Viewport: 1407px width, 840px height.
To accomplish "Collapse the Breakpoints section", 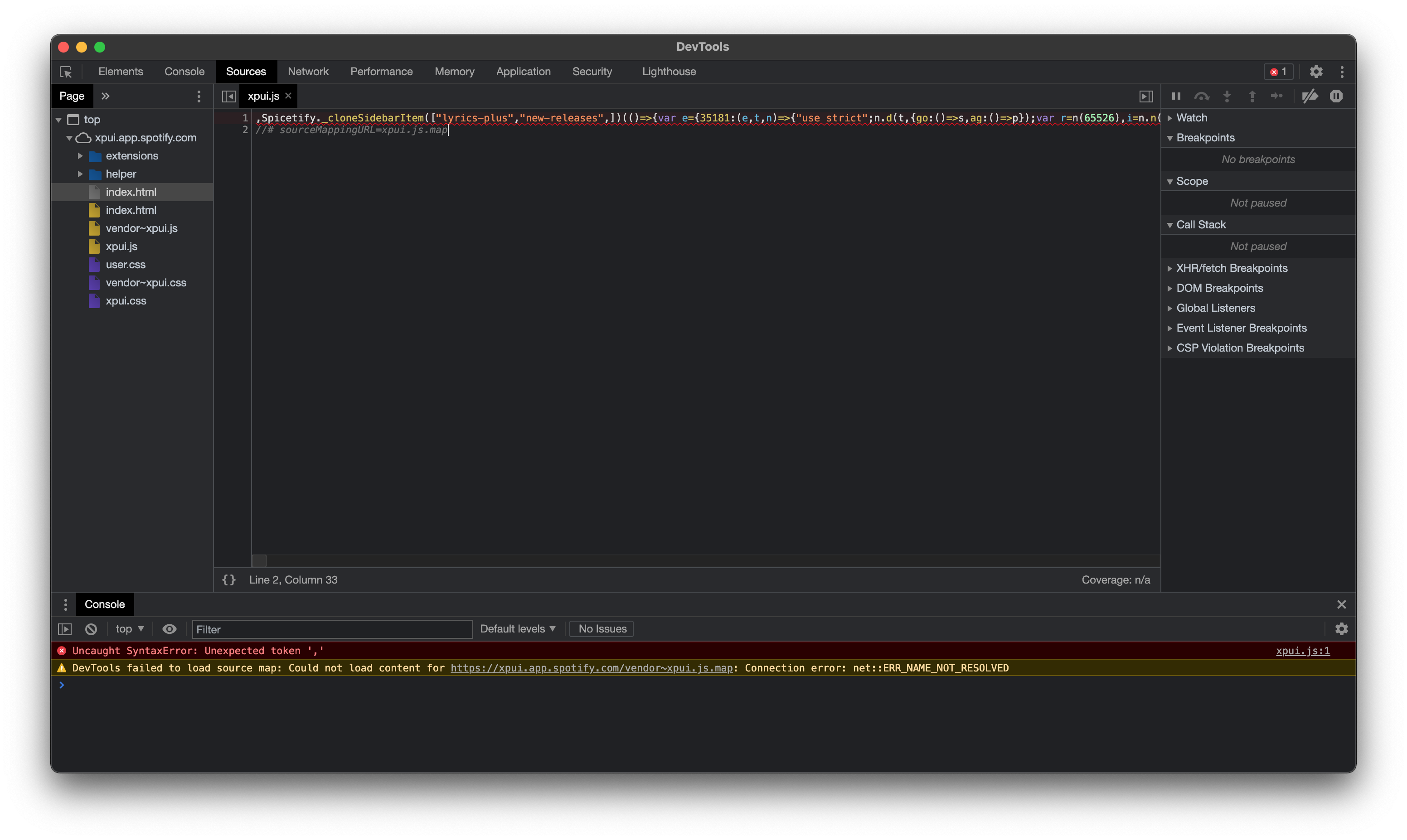I will 1170,138.
